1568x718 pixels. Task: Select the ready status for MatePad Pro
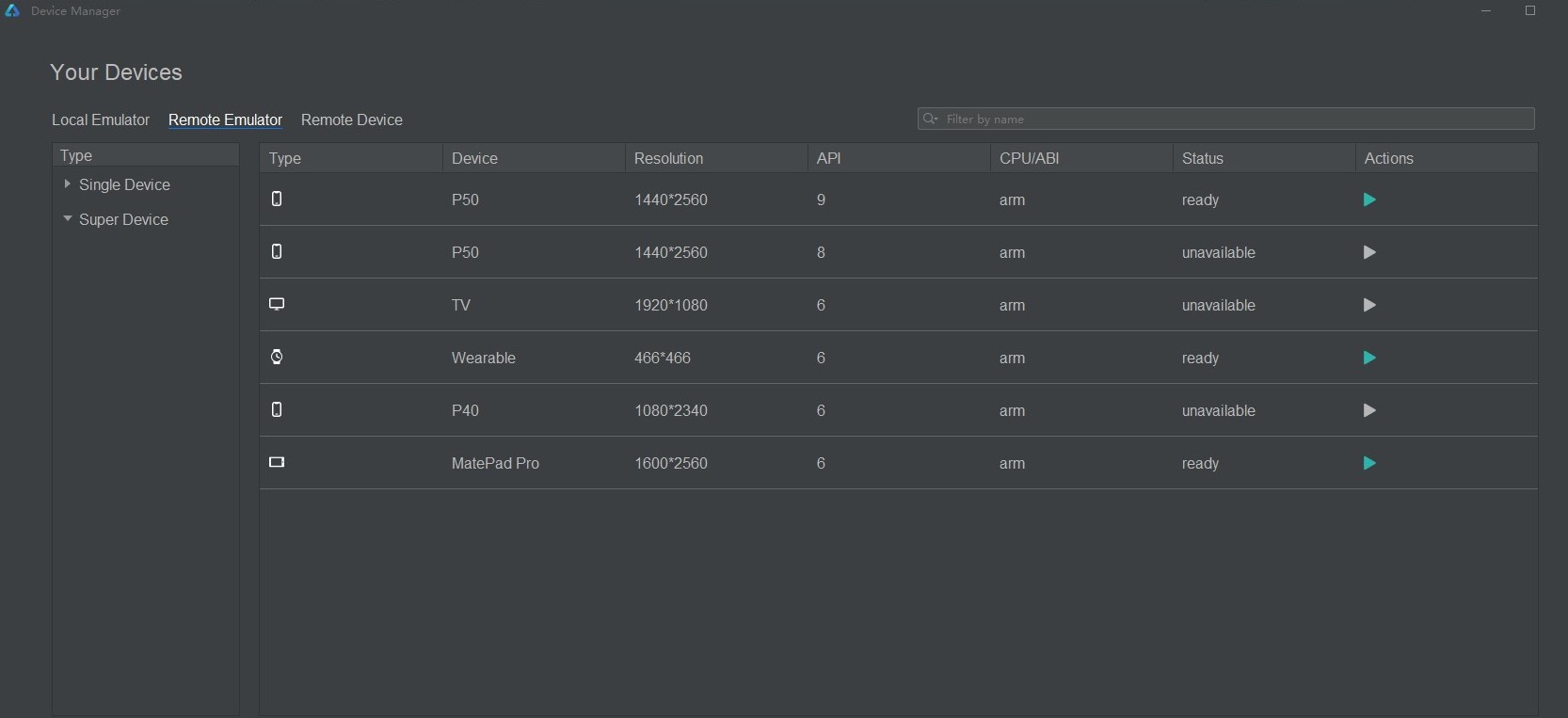[x=1200, y=463]
